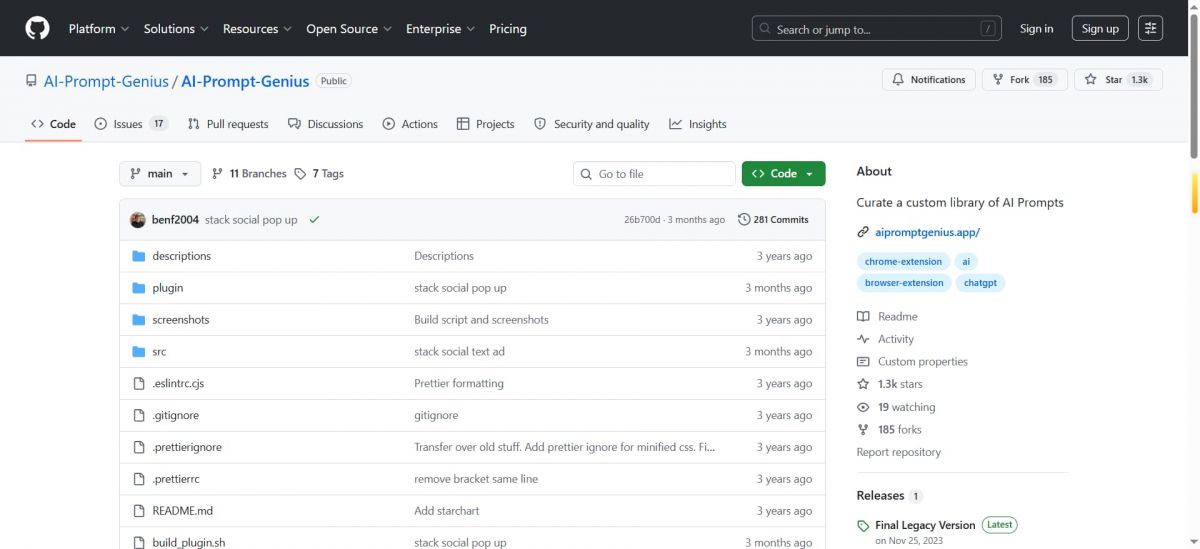Open the Pull requests tab

(228, 124)
